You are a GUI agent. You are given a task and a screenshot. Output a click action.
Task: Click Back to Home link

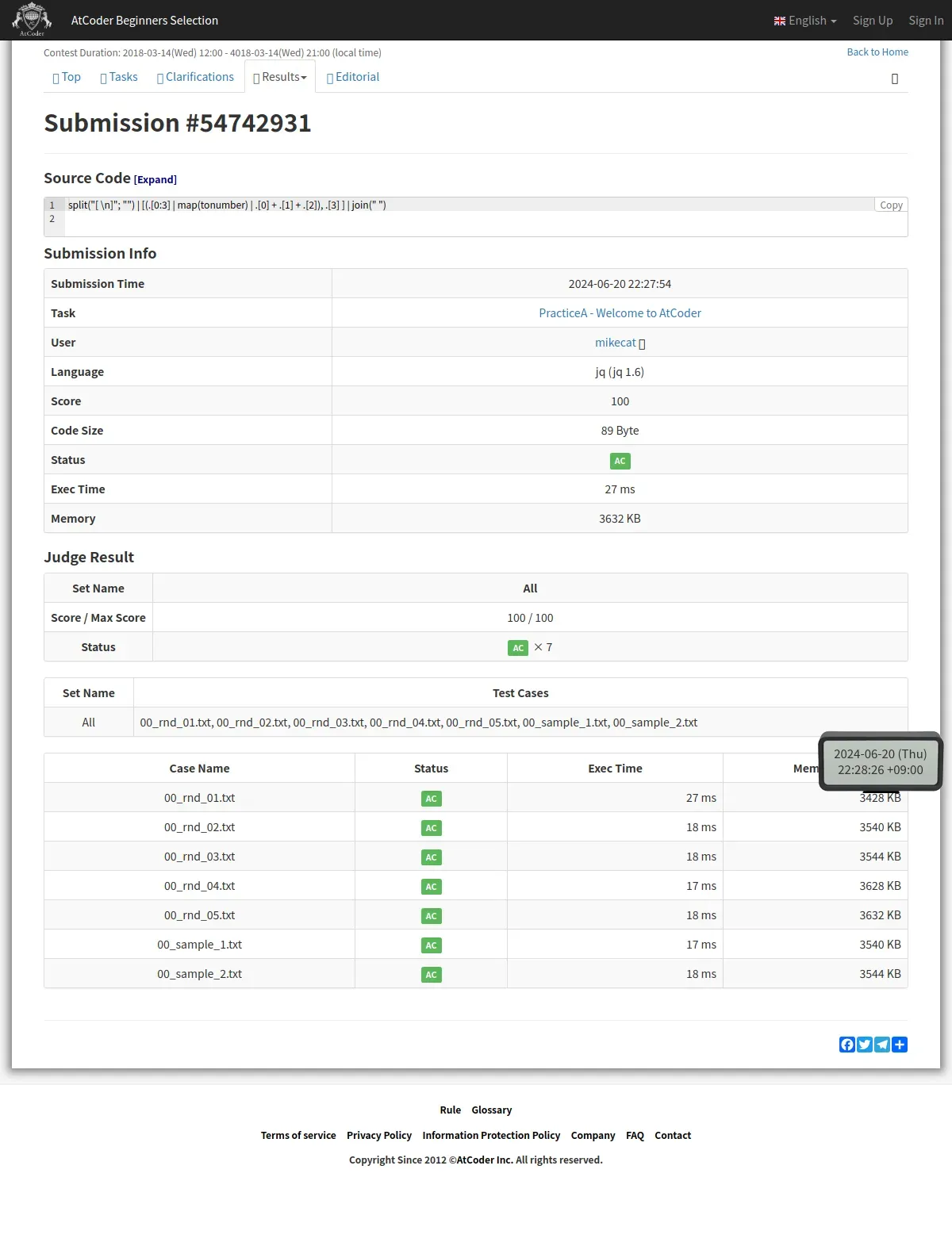[x=877, y=52]
